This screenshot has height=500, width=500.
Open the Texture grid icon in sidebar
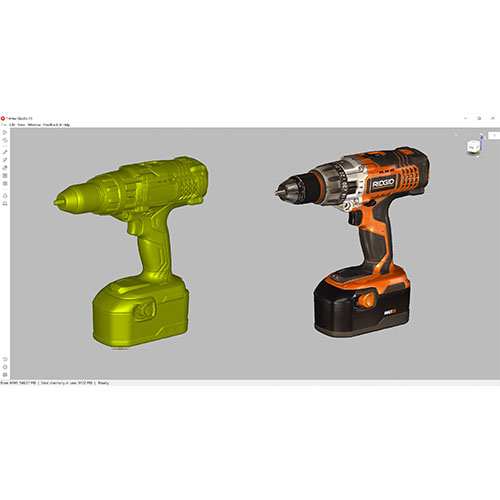5,183
